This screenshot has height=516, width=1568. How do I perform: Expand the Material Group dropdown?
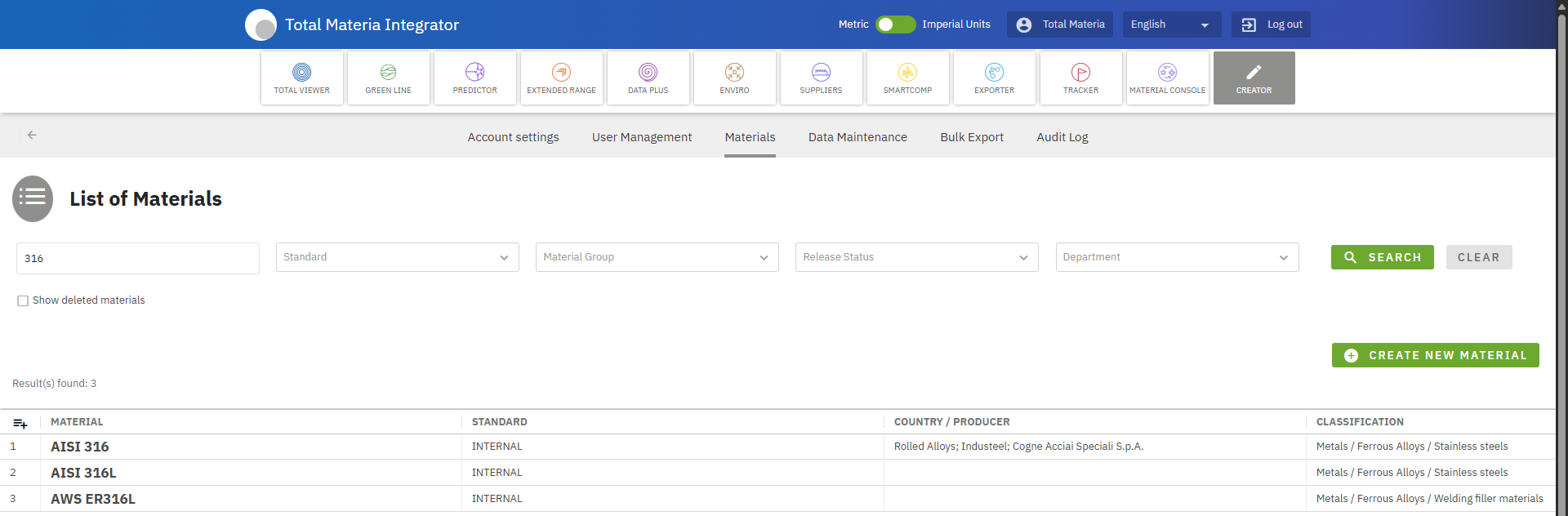[x=657, y=257]
